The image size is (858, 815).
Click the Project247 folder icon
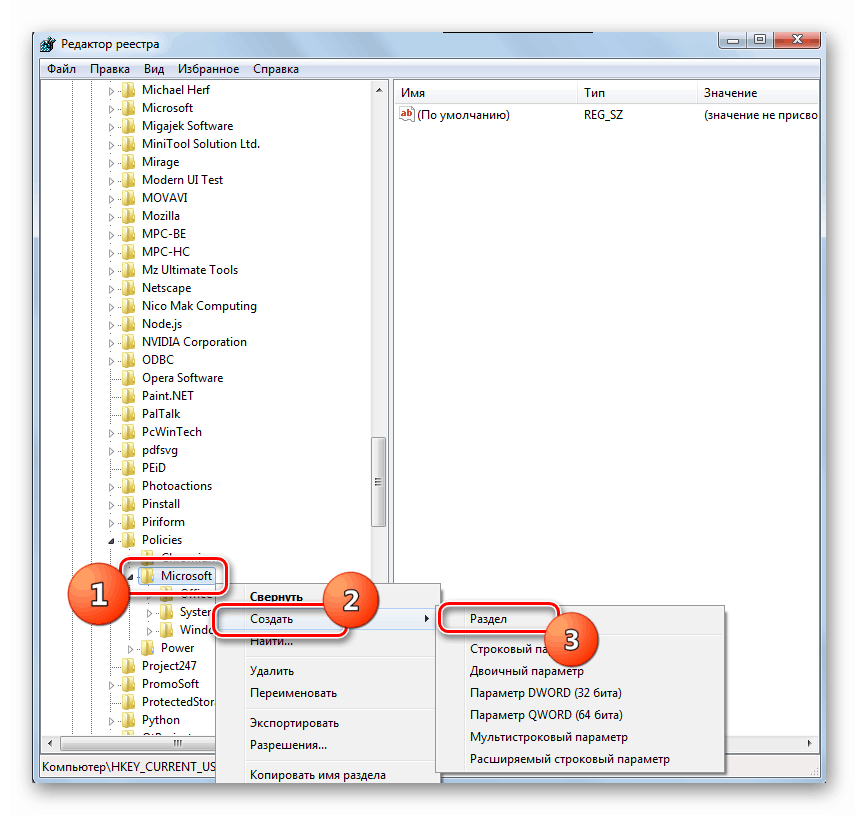(128, 666)
